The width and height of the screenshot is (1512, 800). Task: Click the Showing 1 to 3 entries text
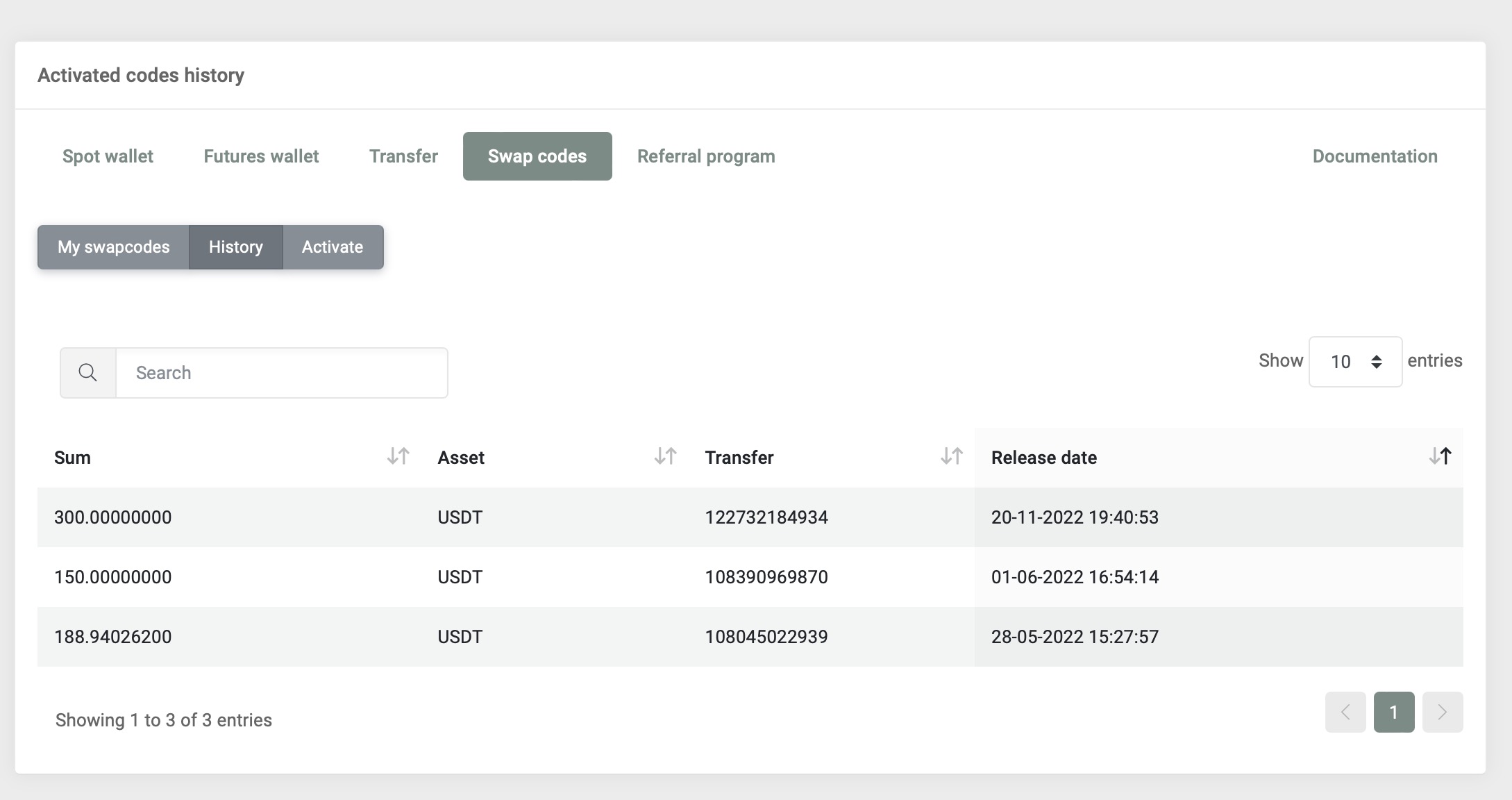(164, 720)
